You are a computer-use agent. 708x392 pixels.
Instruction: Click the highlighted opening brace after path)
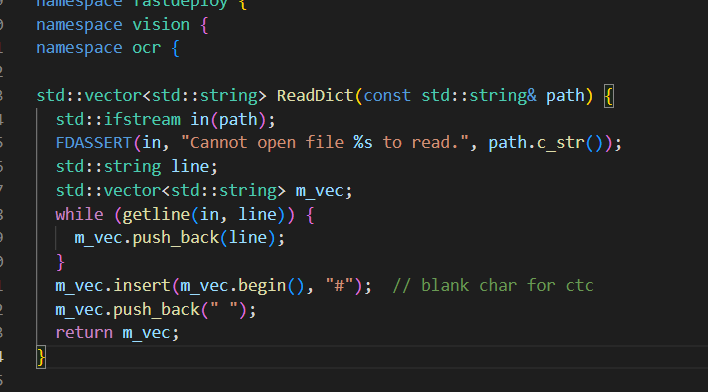pyautogui.click(x=609, y=96)
